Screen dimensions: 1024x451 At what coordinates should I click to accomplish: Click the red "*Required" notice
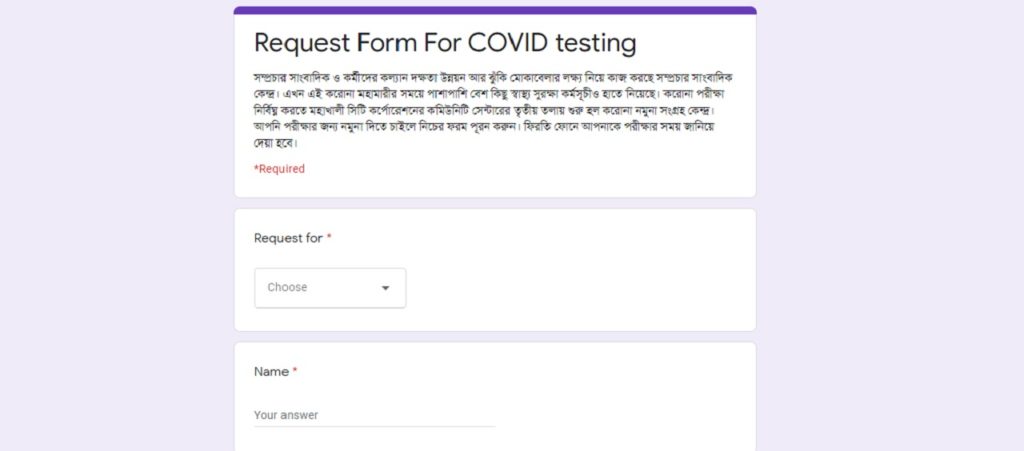(280, 169)
